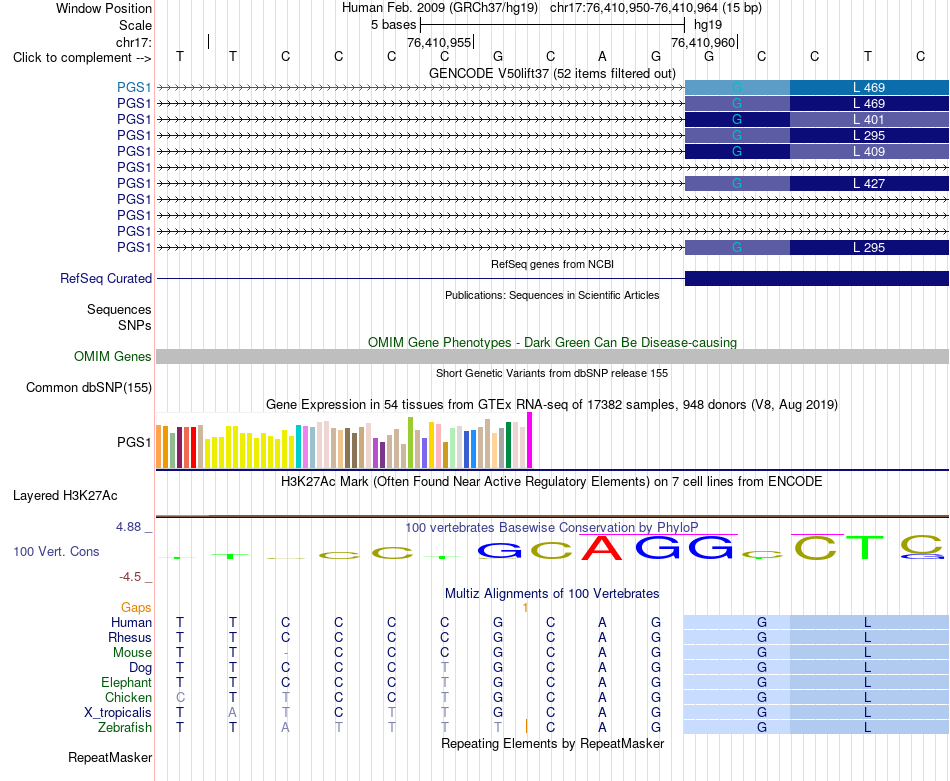
Task: Click the hg19 label next to scale
Action: tap(708, 25)
